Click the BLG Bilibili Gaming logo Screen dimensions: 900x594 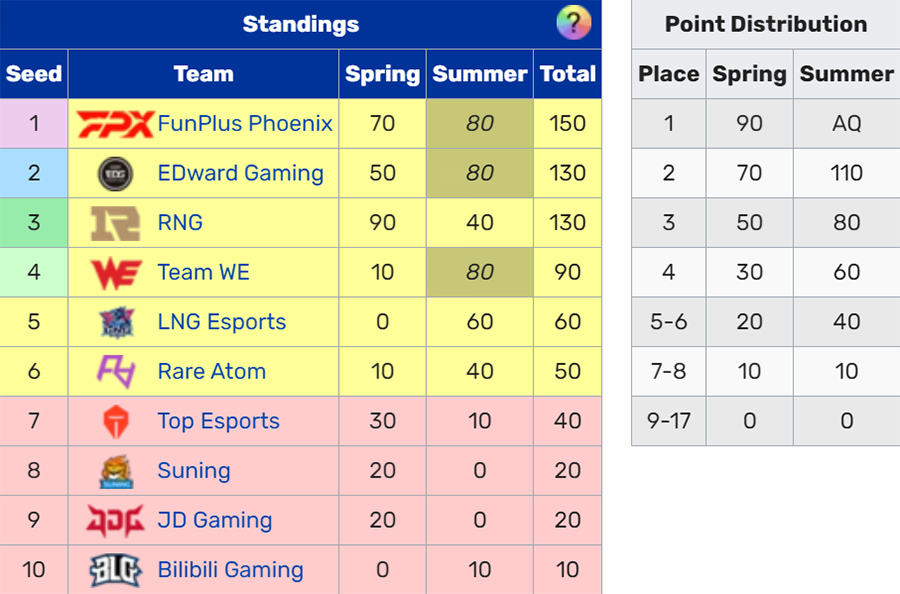click(x=115, y=570)
